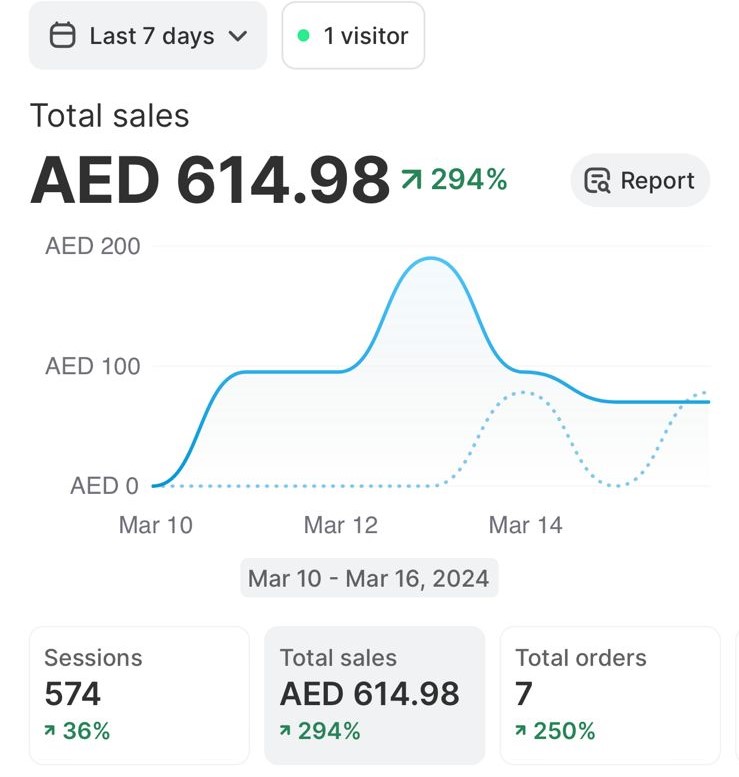Select the Sessions metric card
The width and height of the screenshot is (739, 777).
tap(139, 695)
